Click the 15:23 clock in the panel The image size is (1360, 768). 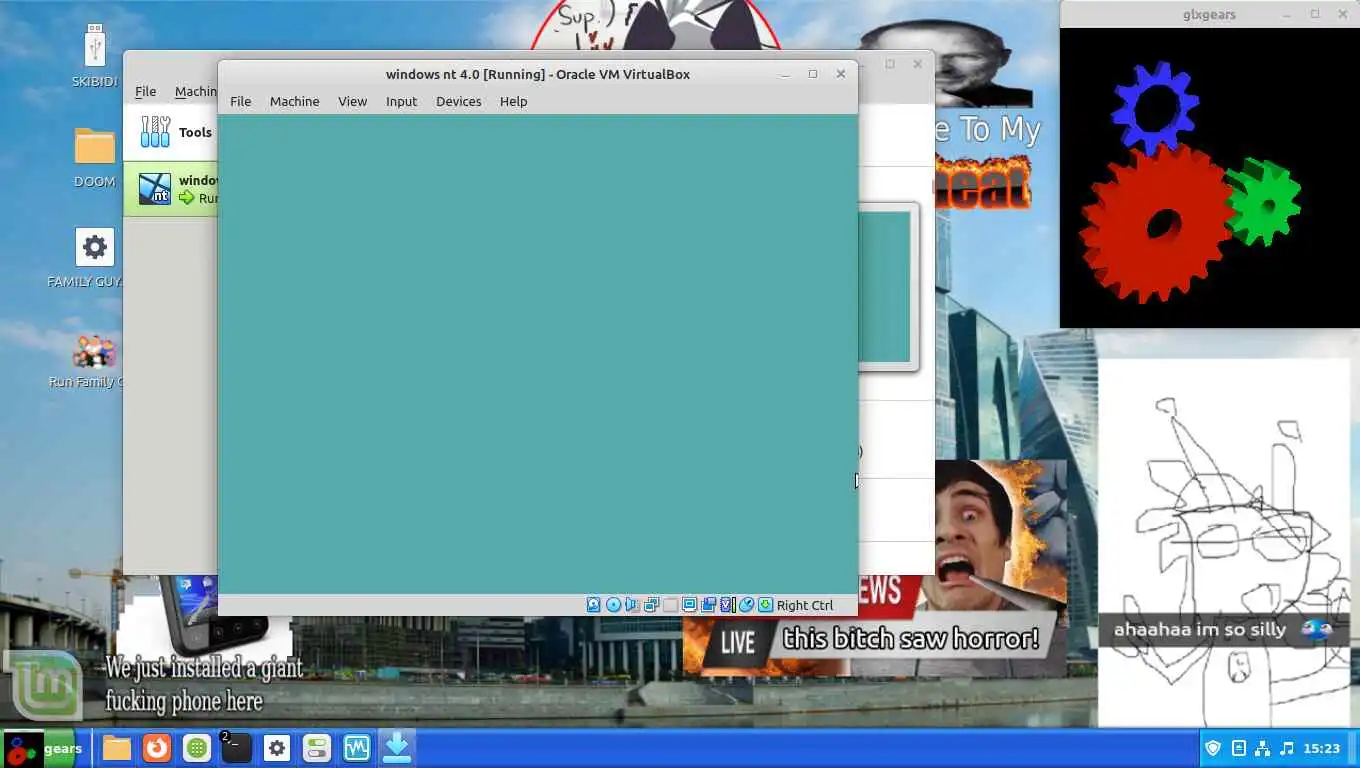(x=1322, y=748)
